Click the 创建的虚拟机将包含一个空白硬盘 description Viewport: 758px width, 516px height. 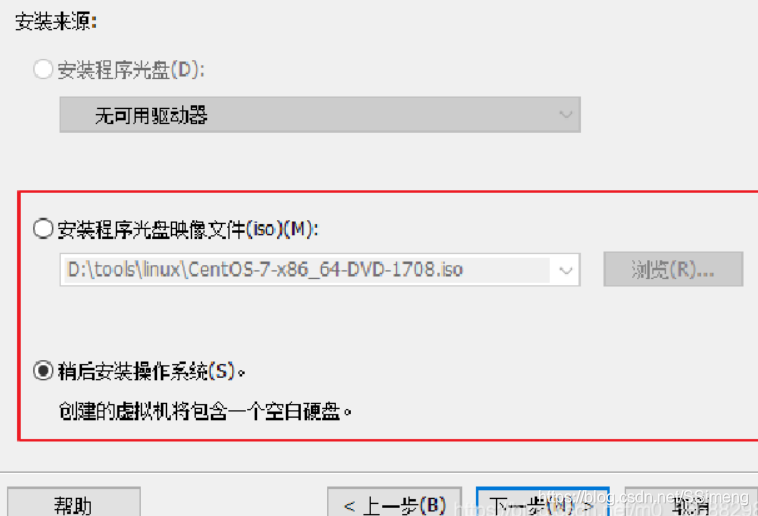point(205,412)
